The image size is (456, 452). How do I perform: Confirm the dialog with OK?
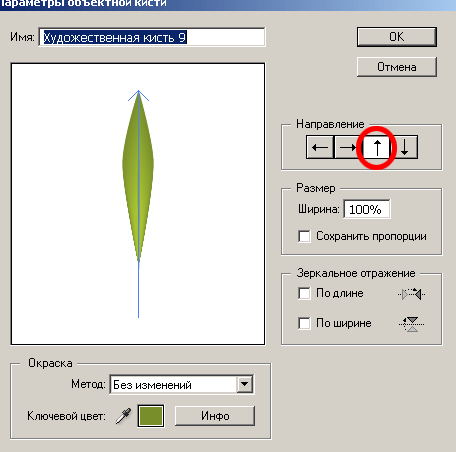click(x=397, y=37)
